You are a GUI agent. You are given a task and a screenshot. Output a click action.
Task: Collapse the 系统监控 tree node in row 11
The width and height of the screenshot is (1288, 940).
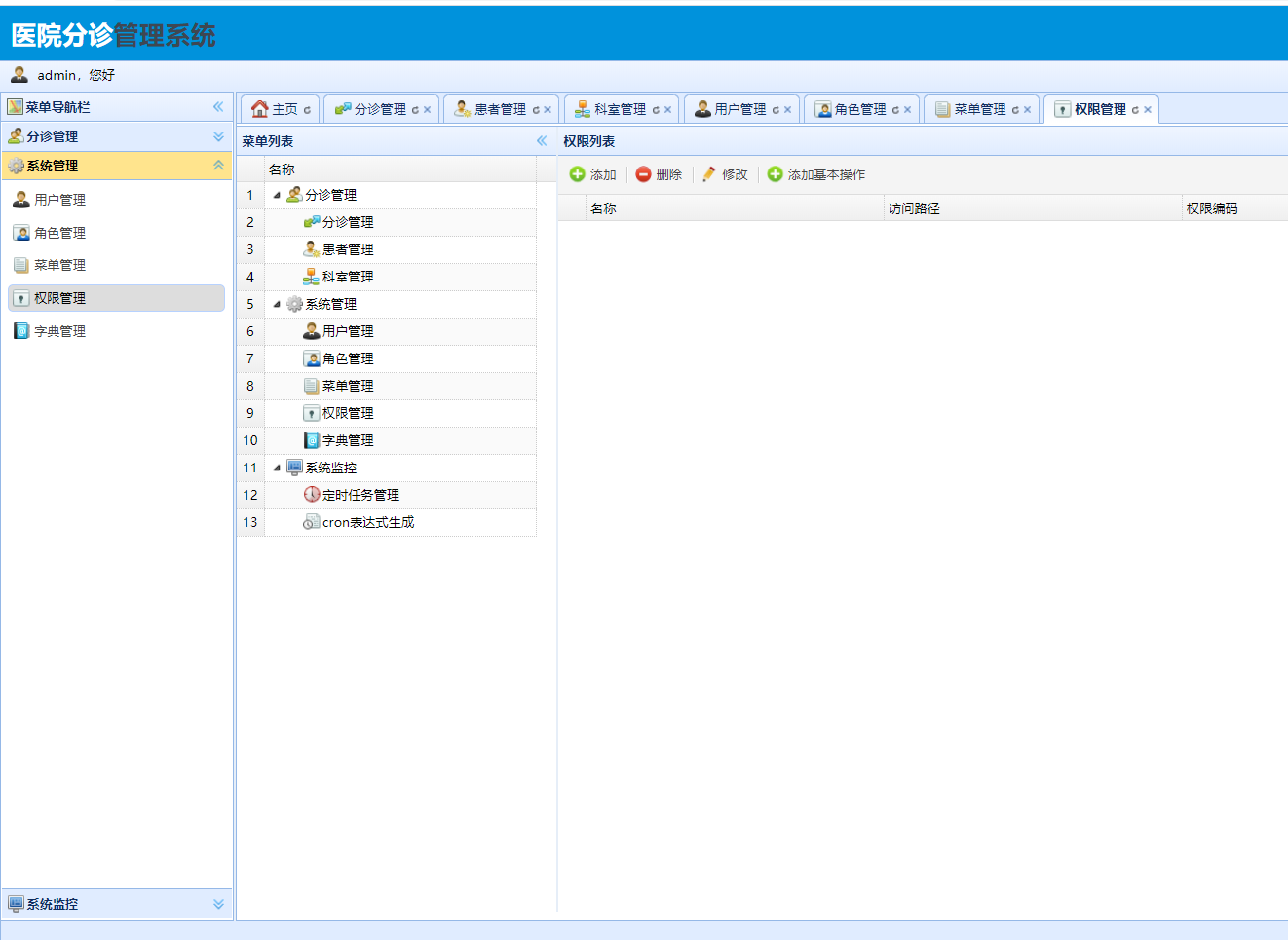coord(277,468)
